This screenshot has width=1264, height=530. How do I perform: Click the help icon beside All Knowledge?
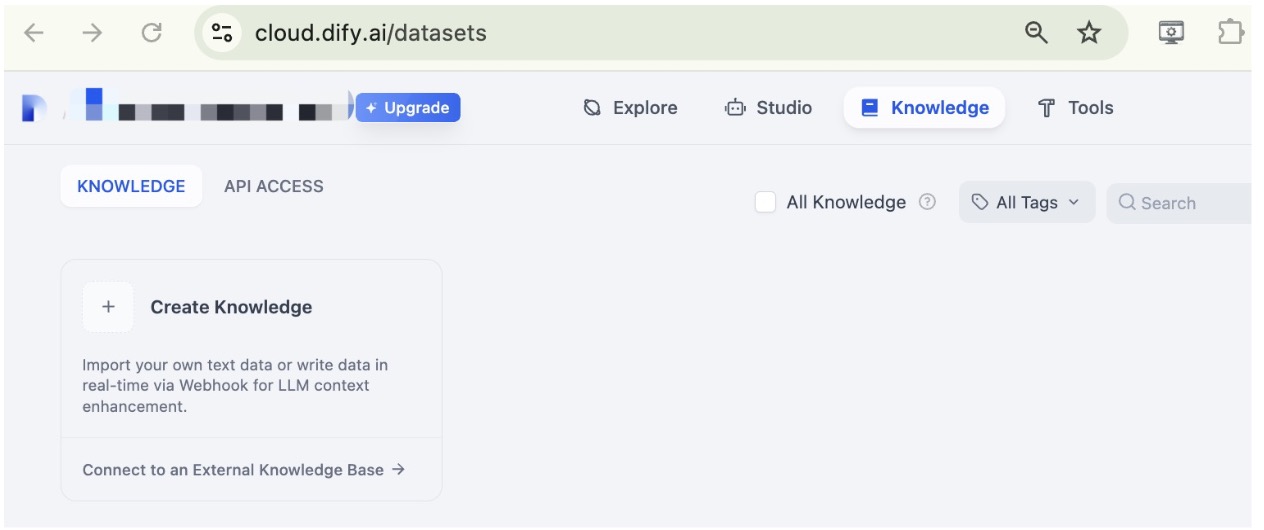point(927,202)
